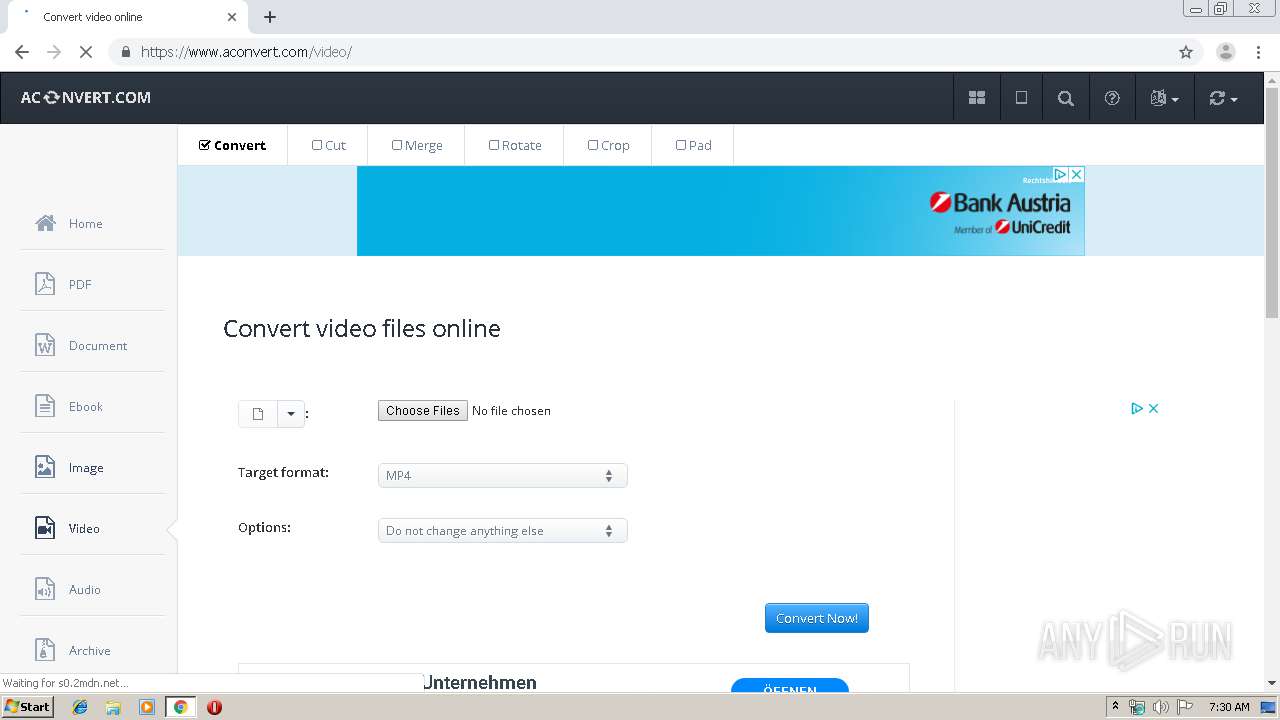Open the search icon in header
The width and height of the screenshot is (1280, 720).
pyautogui.click(x=1066, y=98)
